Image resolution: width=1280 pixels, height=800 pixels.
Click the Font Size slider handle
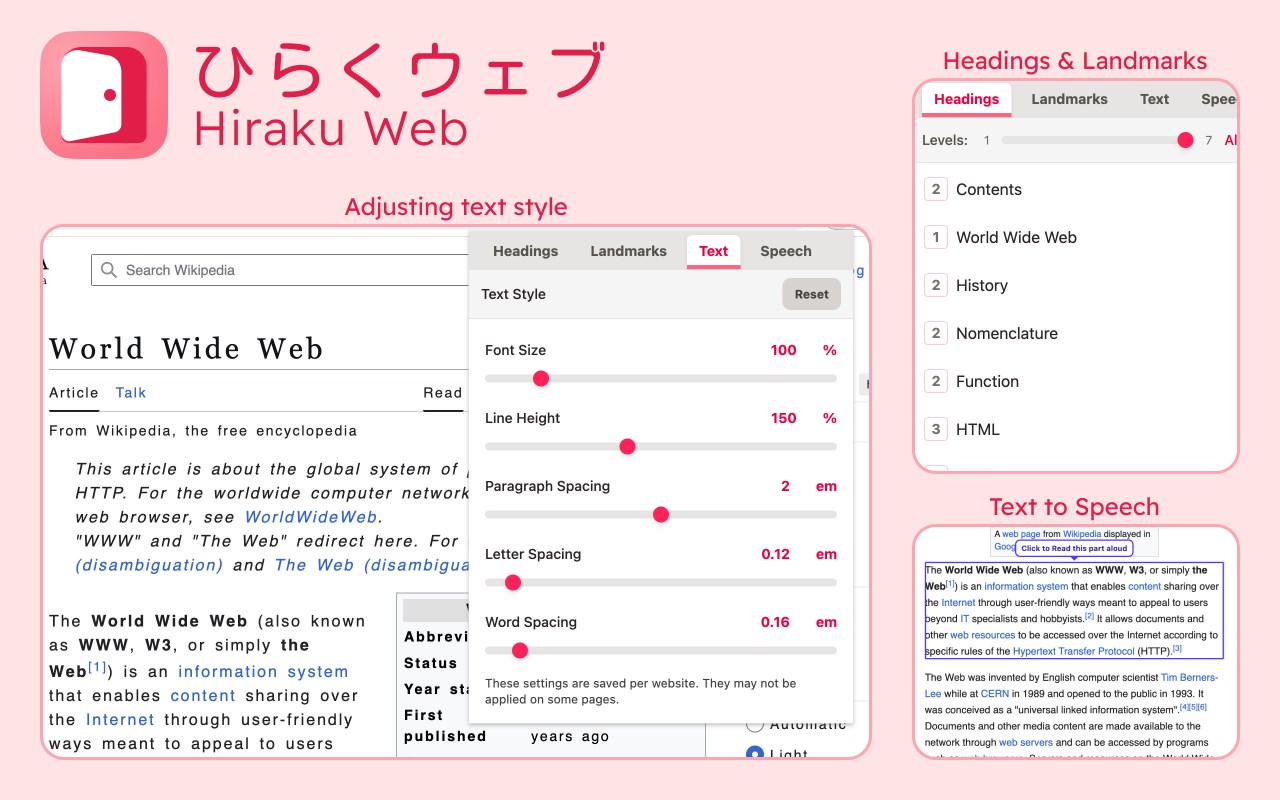[541, 378]
